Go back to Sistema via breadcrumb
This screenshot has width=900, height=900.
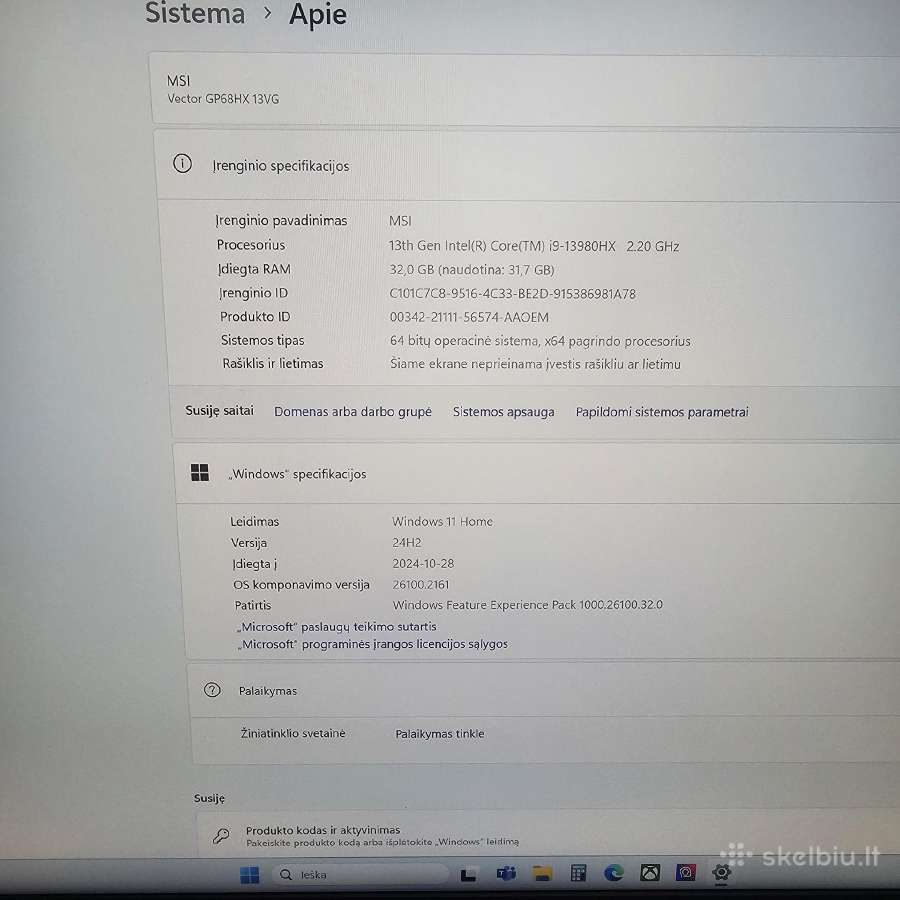pos(195,14)
